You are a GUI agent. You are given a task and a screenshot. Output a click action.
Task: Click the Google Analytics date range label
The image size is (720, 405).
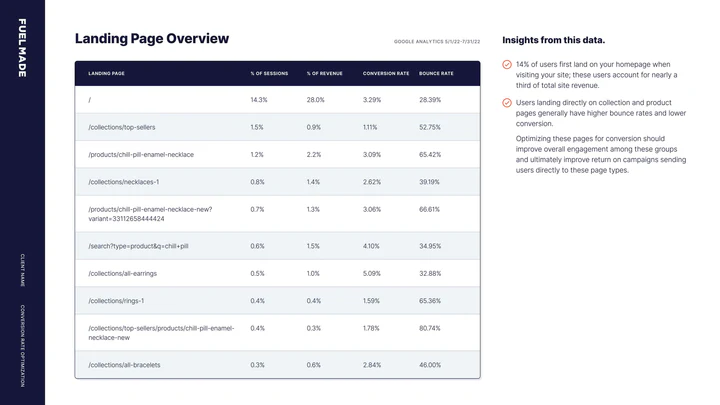point(436,42)
